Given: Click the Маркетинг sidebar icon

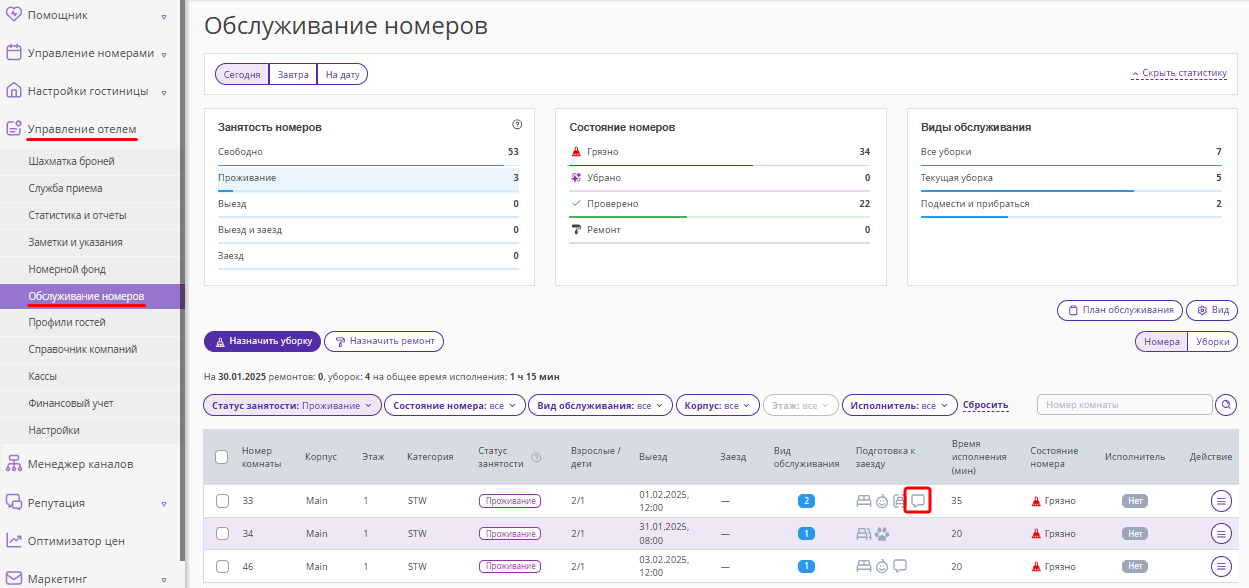Looking at the screenshot, I should 14,578.
